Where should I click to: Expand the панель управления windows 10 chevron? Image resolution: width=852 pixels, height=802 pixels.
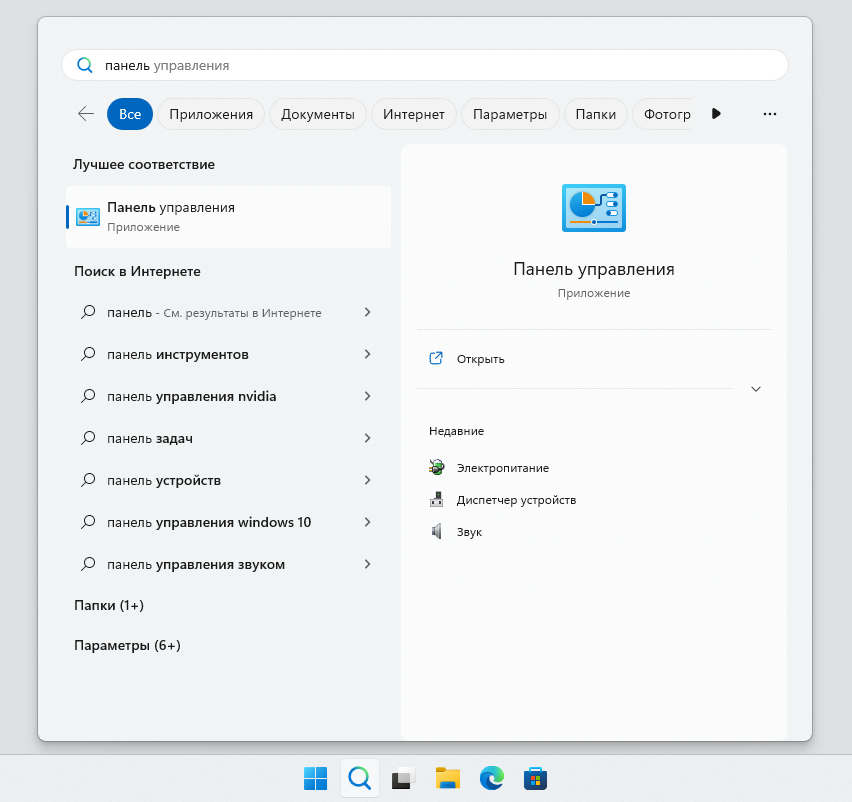pos(367,522)
